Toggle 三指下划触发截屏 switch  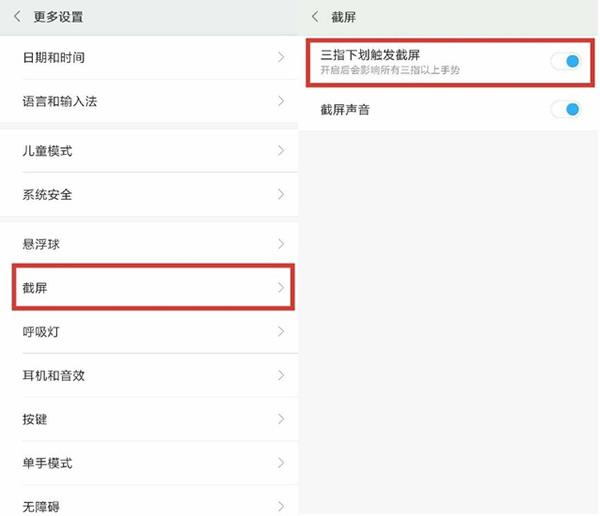click(565, 61)
